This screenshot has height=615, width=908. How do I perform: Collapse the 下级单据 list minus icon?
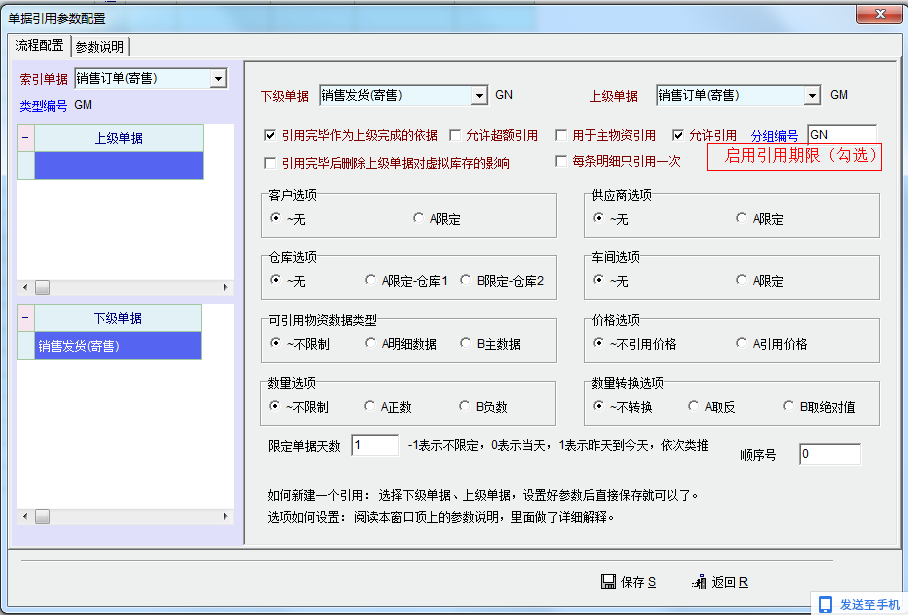(26, 318)
